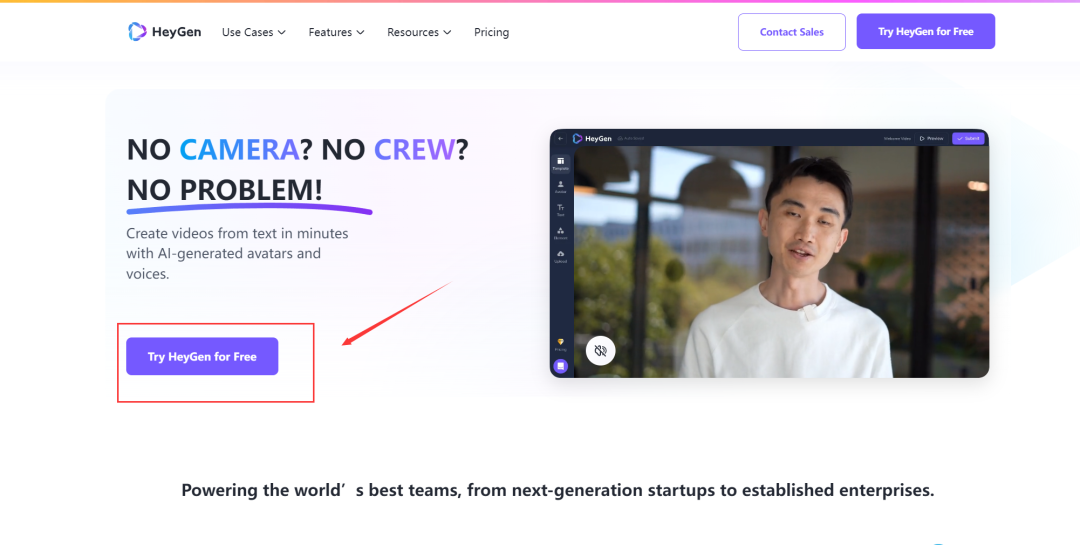Screen dimensions: 1080x545
Task: Click the Contact Sales button
Action: [791, 32]
